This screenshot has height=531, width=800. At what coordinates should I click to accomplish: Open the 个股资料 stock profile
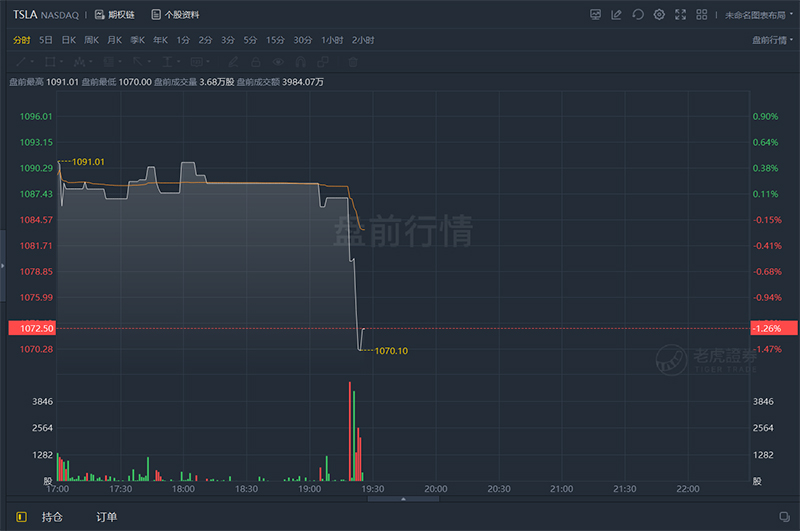click(x=176, y=15)
